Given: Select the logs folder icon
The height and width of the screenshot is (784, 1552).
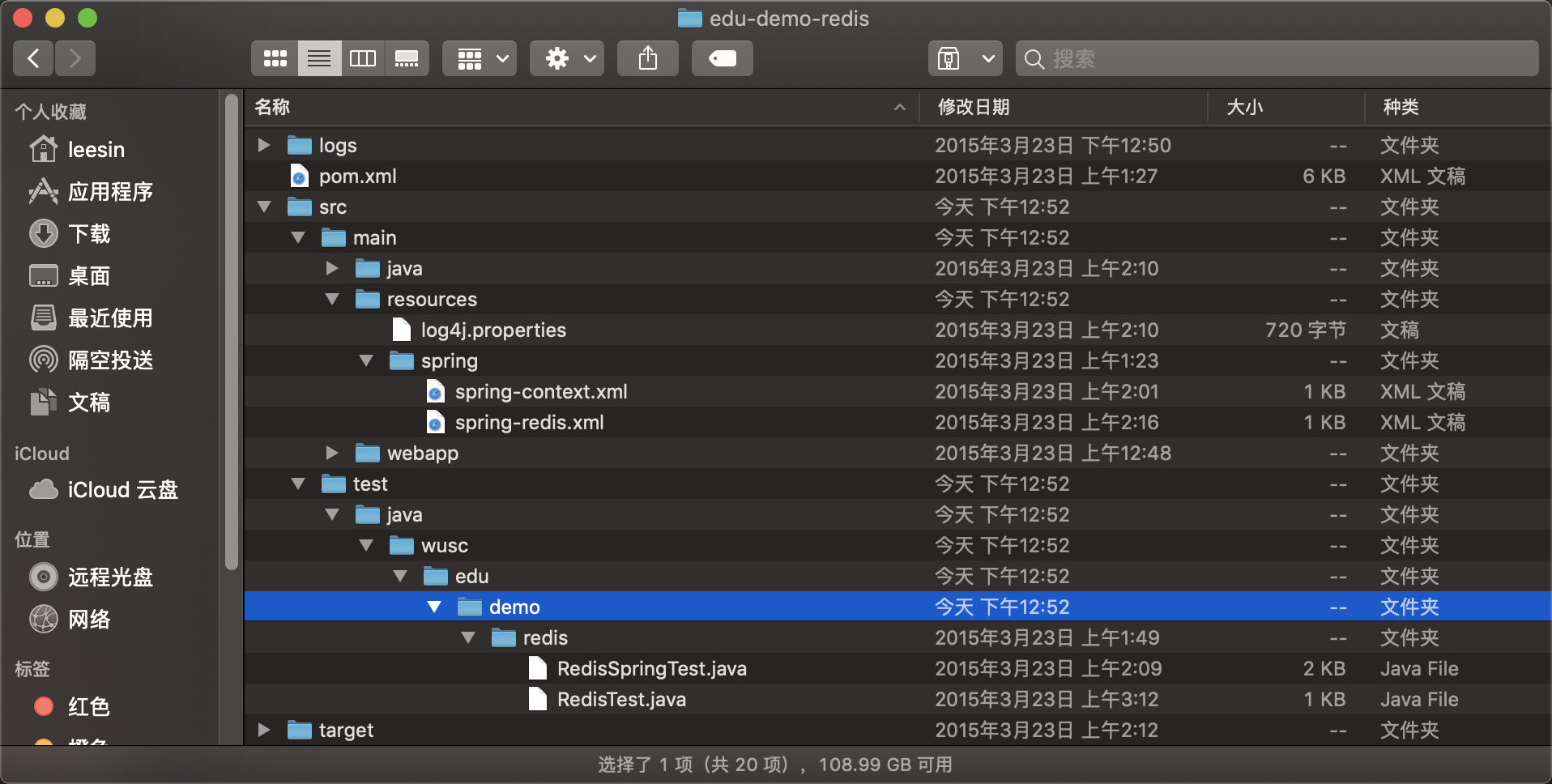Looking at the screenshot, I should click(x=300, y=146).
